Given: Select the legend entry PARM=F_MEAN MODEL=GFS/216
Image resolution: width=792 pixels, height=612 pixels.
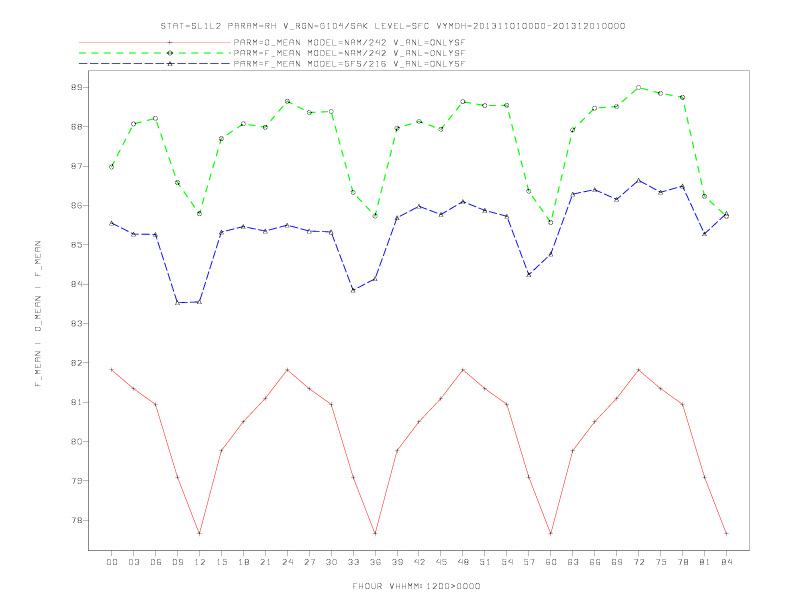Looking at the screenshot, I should pos(349,64).
